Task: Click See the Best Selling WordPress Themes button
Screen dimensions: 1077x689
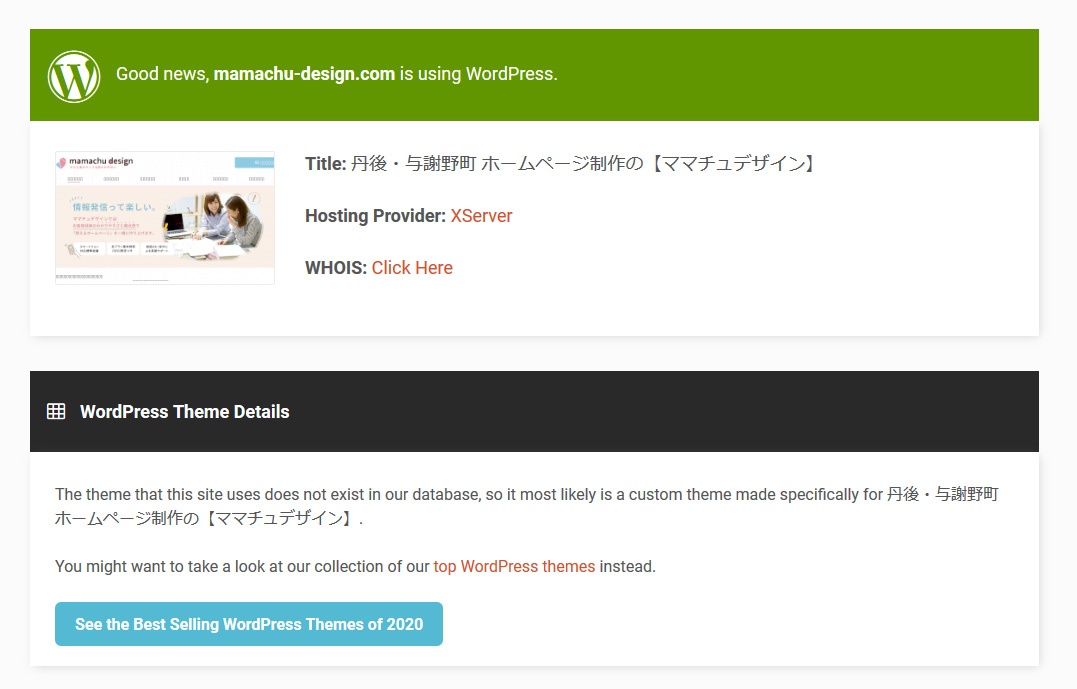Action: tap(249, 624)
